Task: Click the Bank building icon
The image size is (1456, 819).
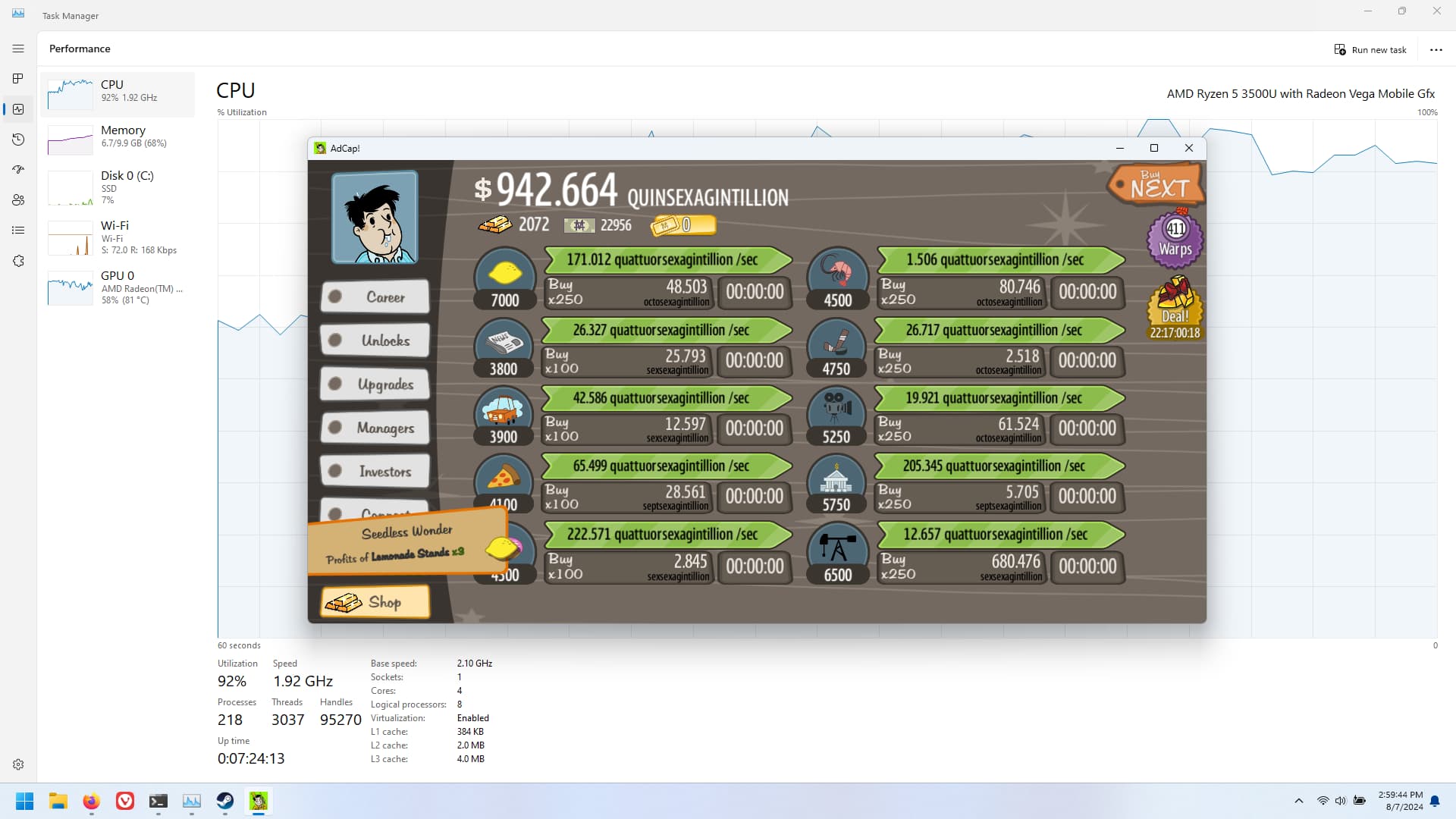Action: coord(836,478)
